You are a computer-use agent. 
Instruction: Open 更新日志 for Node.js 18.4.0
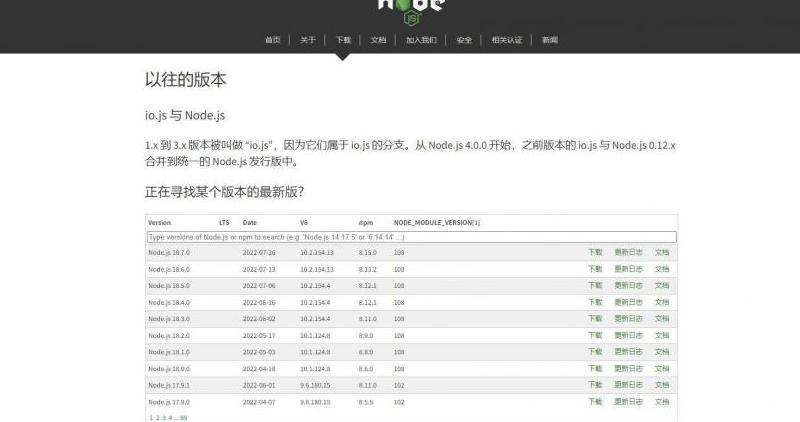click(x=628, y=302)
